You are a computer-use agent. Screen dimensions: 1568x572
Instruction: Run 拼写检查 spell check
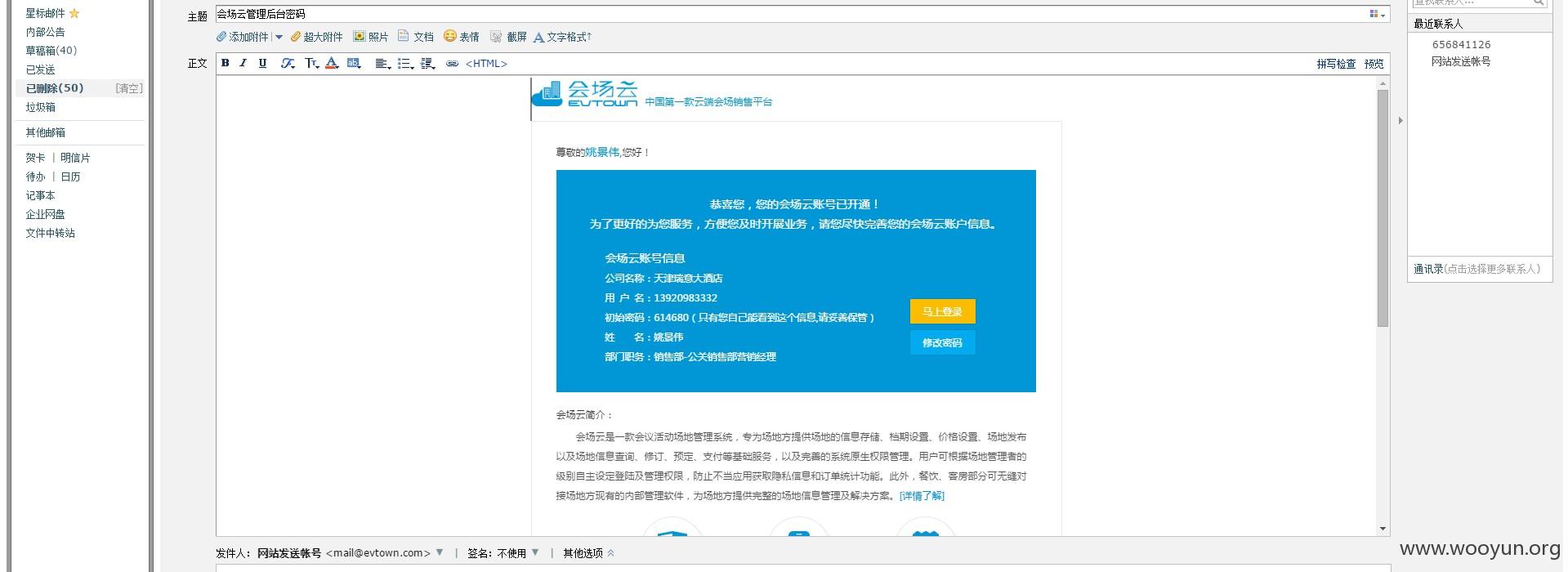tap(1336, 64)
